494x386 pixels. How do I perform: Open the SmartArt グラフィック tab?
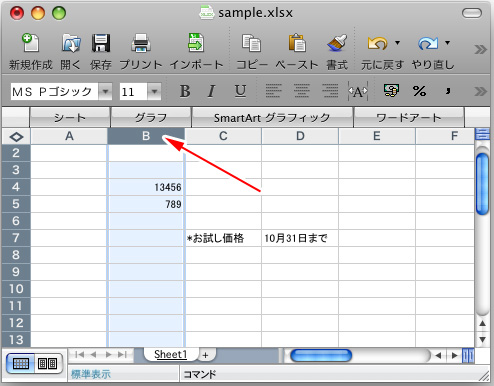(x=272, y=117)
